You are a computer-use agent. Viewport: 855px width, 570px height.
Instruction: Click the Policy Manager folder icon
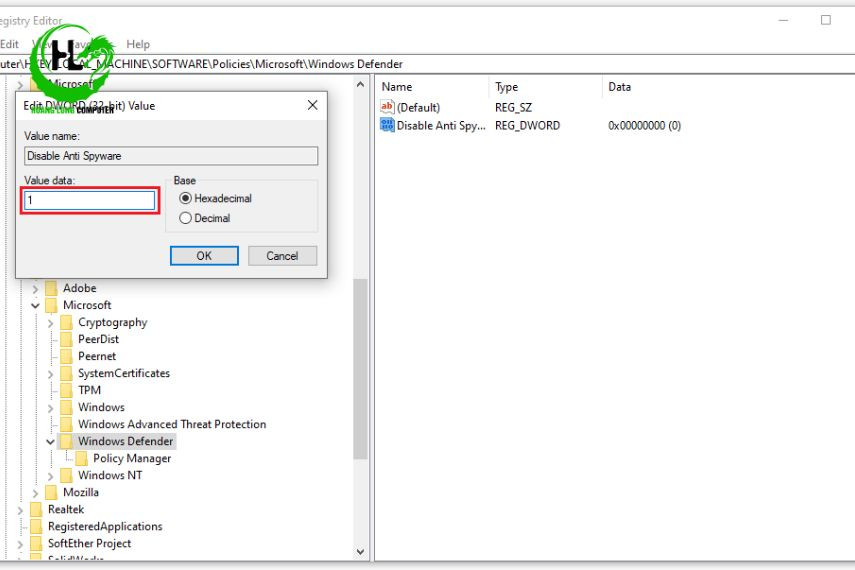(x=81, y=458)
